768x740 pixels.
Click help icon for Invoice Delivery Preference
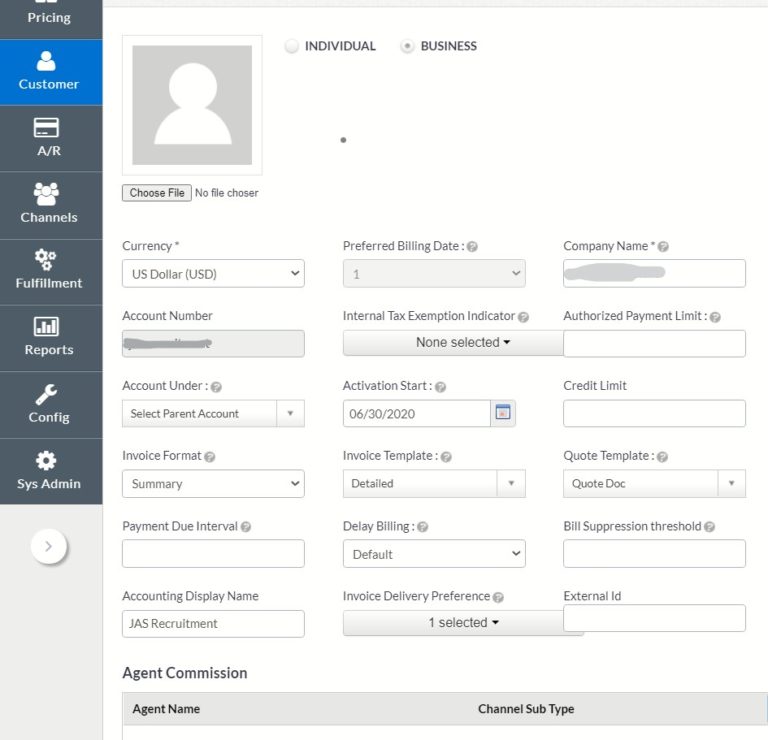tap(498, 597)
